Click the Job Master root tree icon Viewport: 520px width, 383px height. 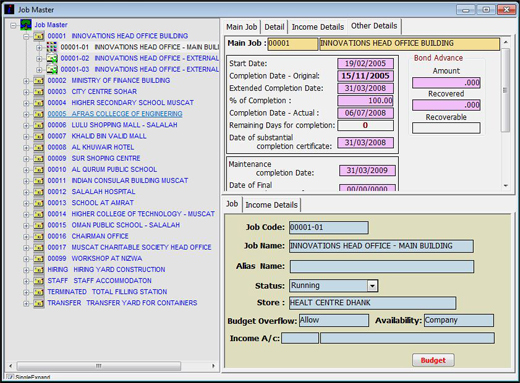point(26,25)
